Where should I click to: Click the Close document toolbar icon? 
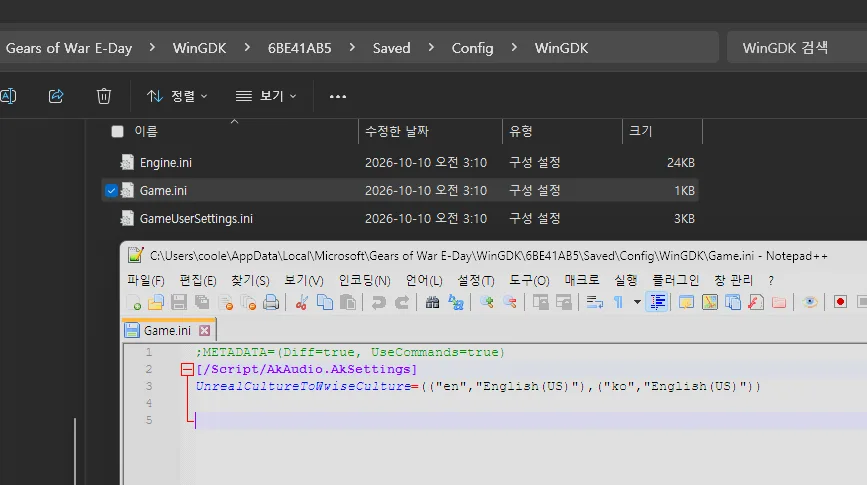pos(226,303)
